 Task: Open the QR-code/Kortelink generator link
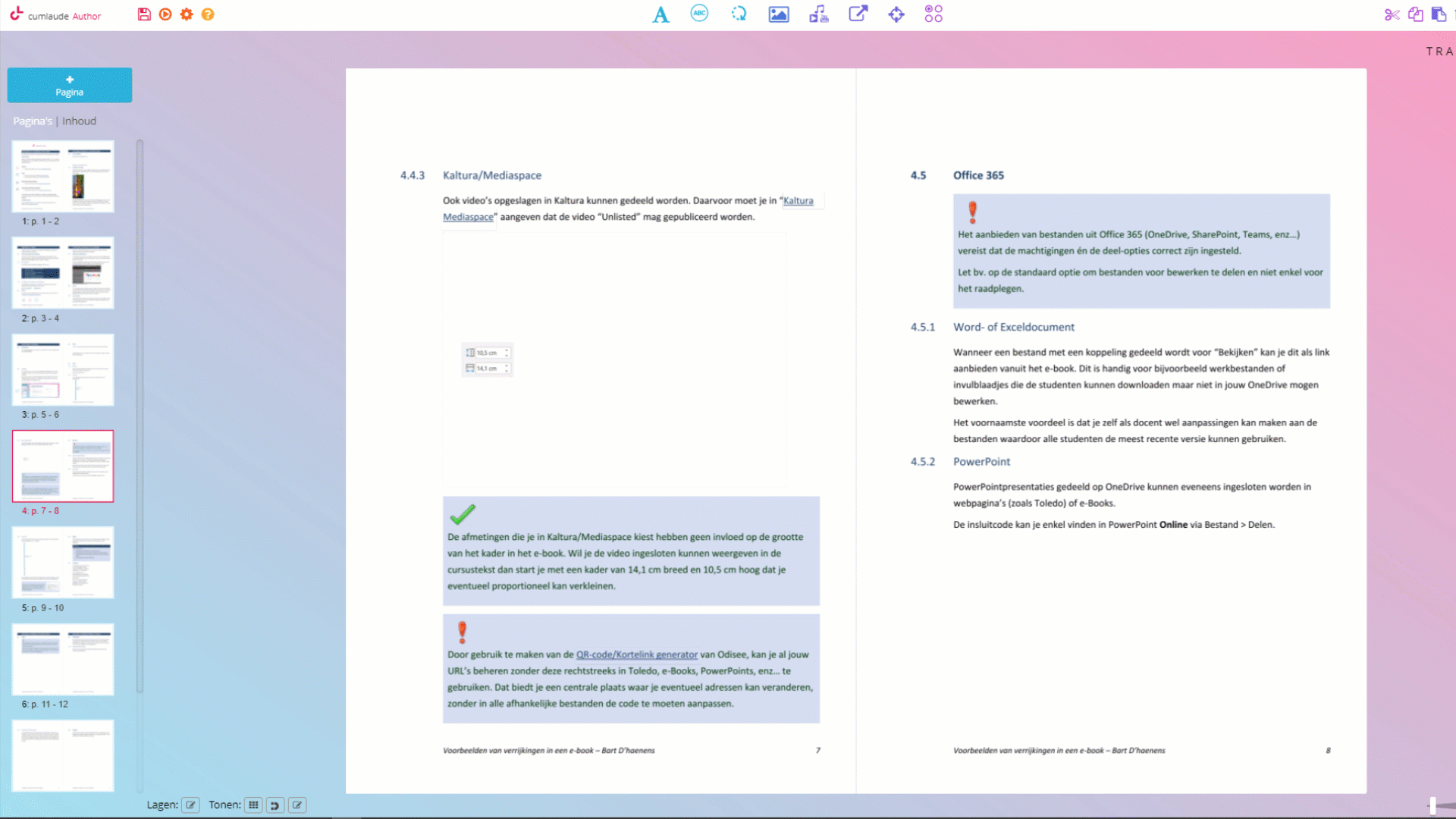pos(636,654)
